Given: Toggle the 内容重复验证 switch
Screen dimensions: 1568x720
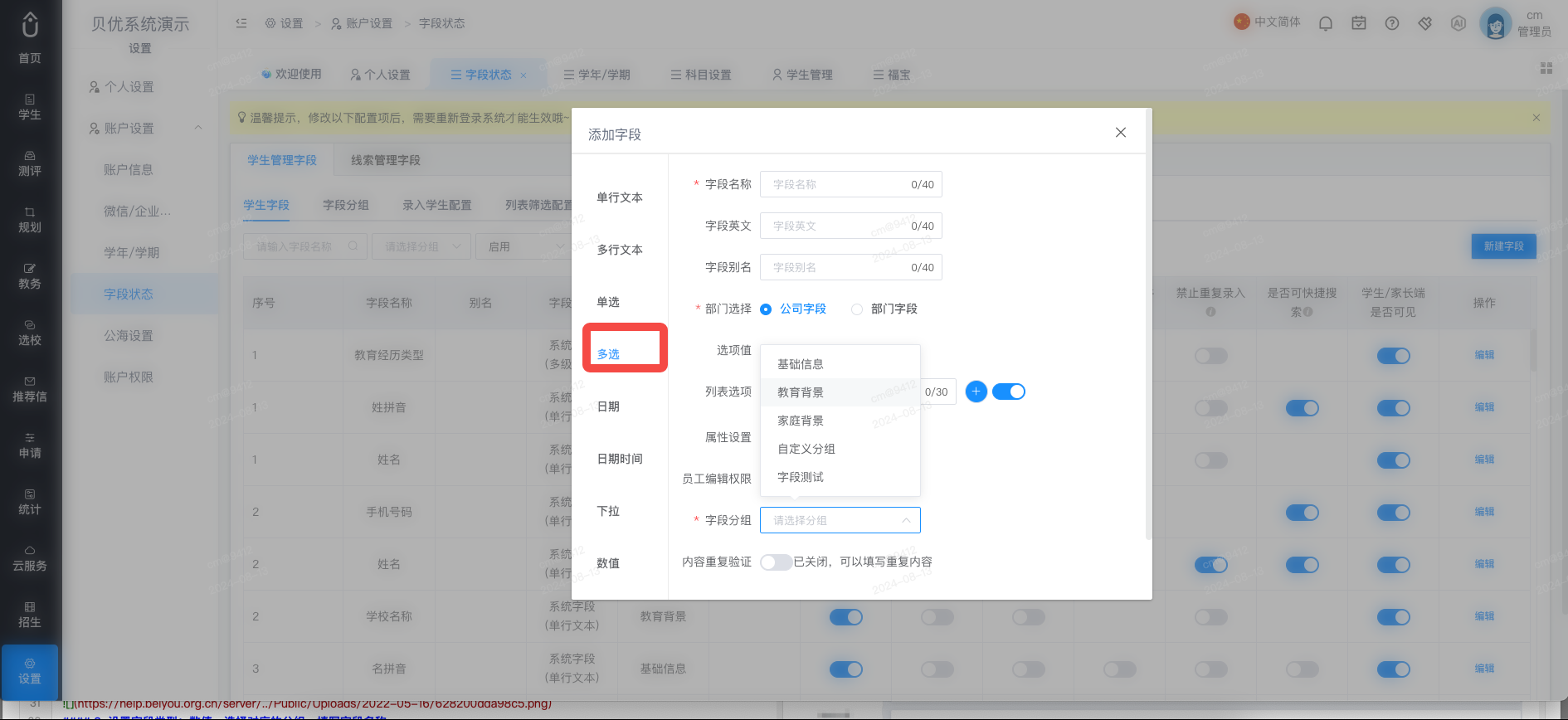Looking at the screenshot, I should [x=776, y=562].
